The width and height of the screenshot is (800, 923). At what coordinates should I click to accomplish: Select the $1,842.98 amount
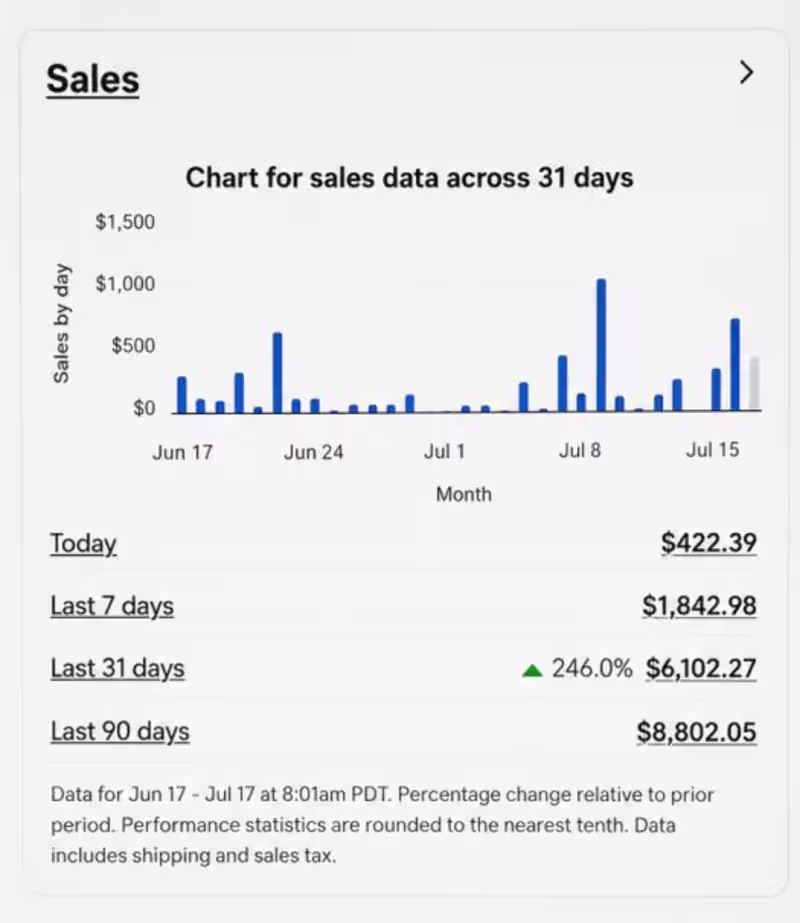[x=699, y=605]
